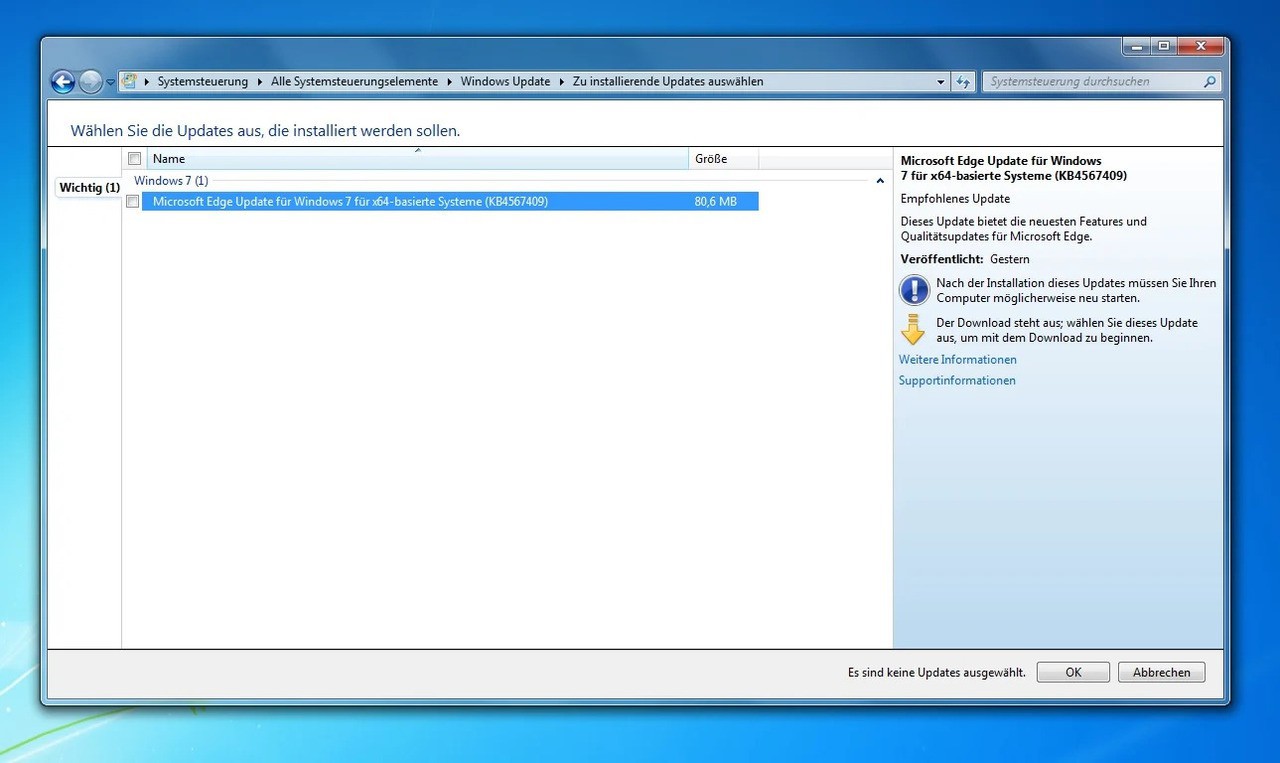Open the Weitere Informationen link
The width and height of the screenshot is (1280, 763).
click(957, 360)
